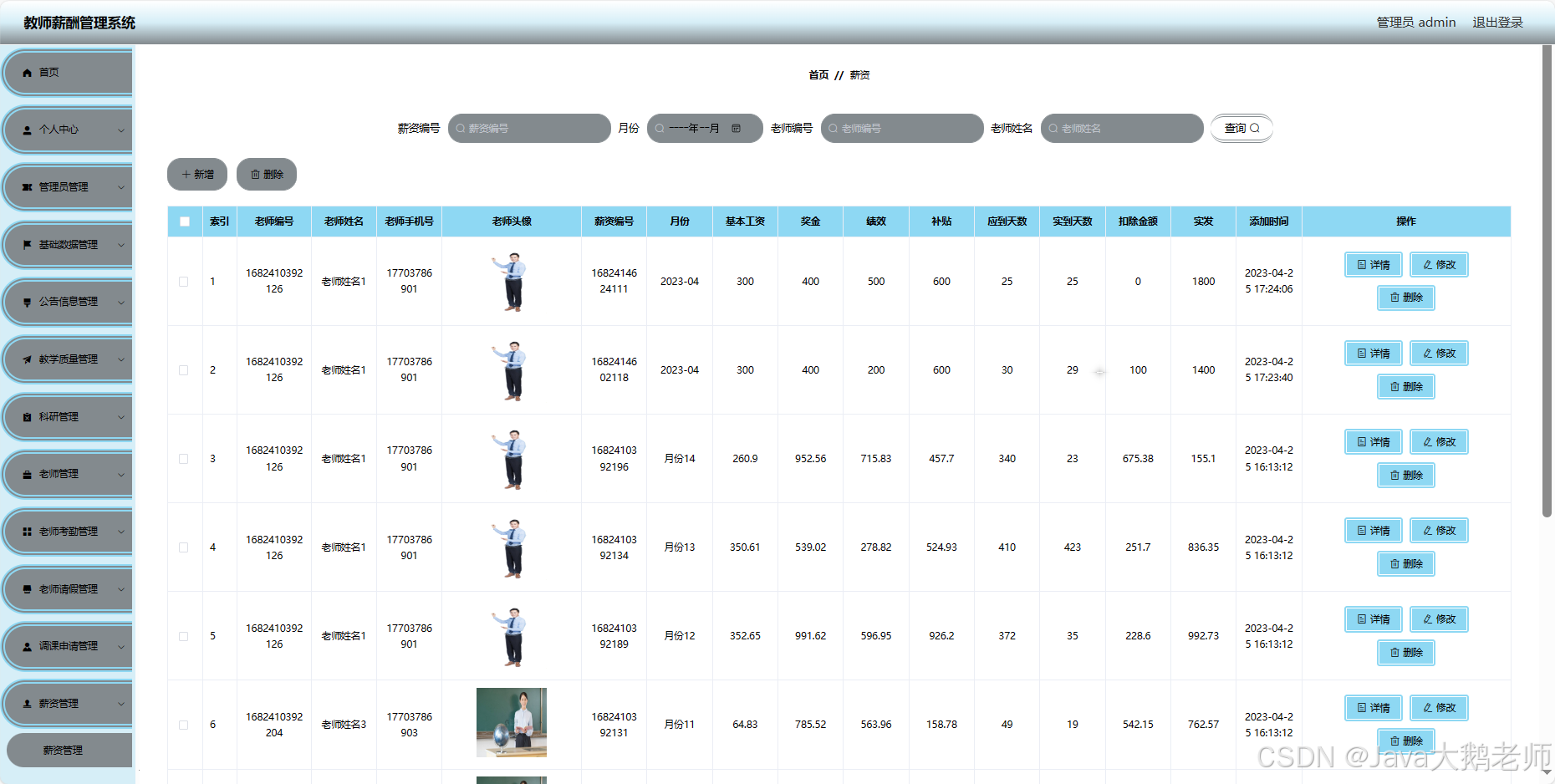Click 修改 for row 6
The height and width of the screenshot is (784, 1555).
[x=1439, y=708]
